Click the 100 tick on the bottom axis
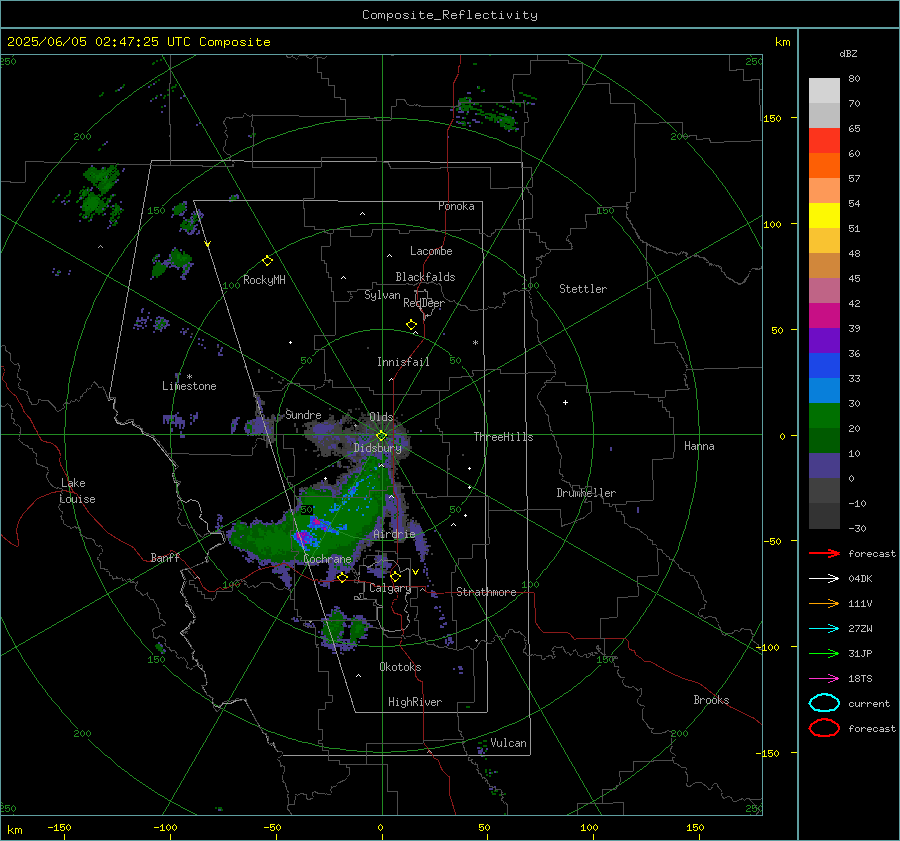 click(x=589, y=828)
